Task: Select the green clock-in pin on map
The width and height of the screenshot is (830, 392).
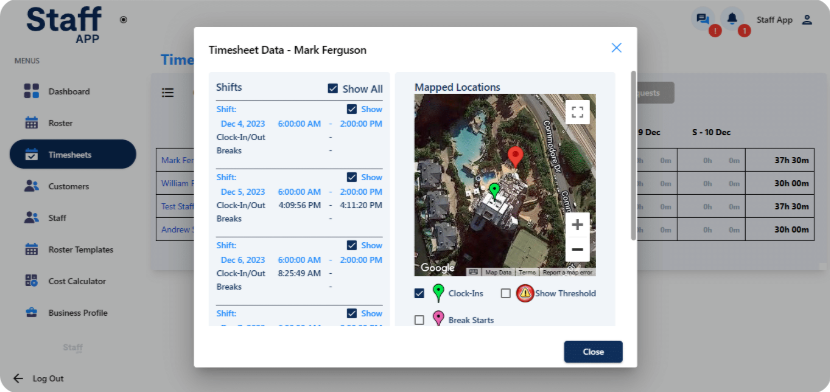Action: point(494,191)
